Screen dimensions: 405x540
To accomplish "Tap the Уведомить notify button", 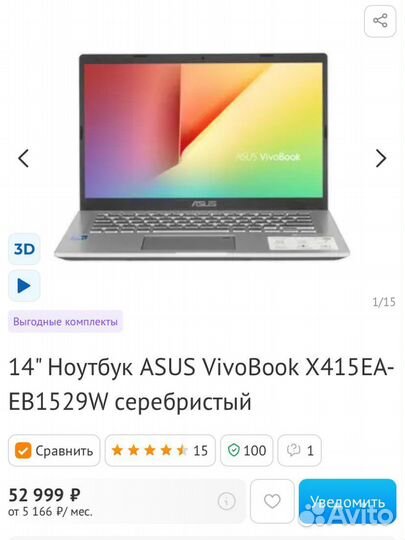I will pos(347,502).
